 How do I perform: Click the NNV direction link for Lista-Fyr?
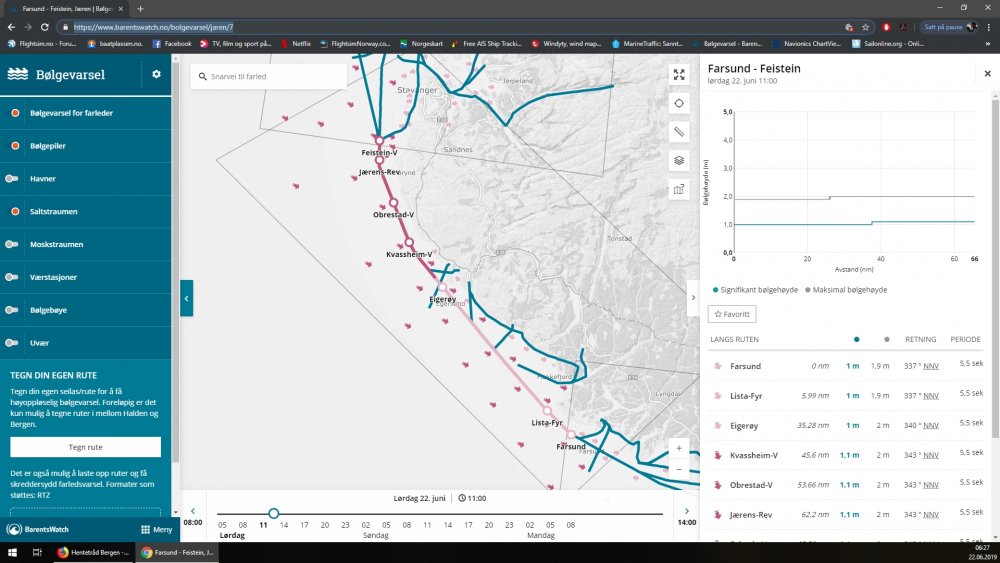coord(930,396)
